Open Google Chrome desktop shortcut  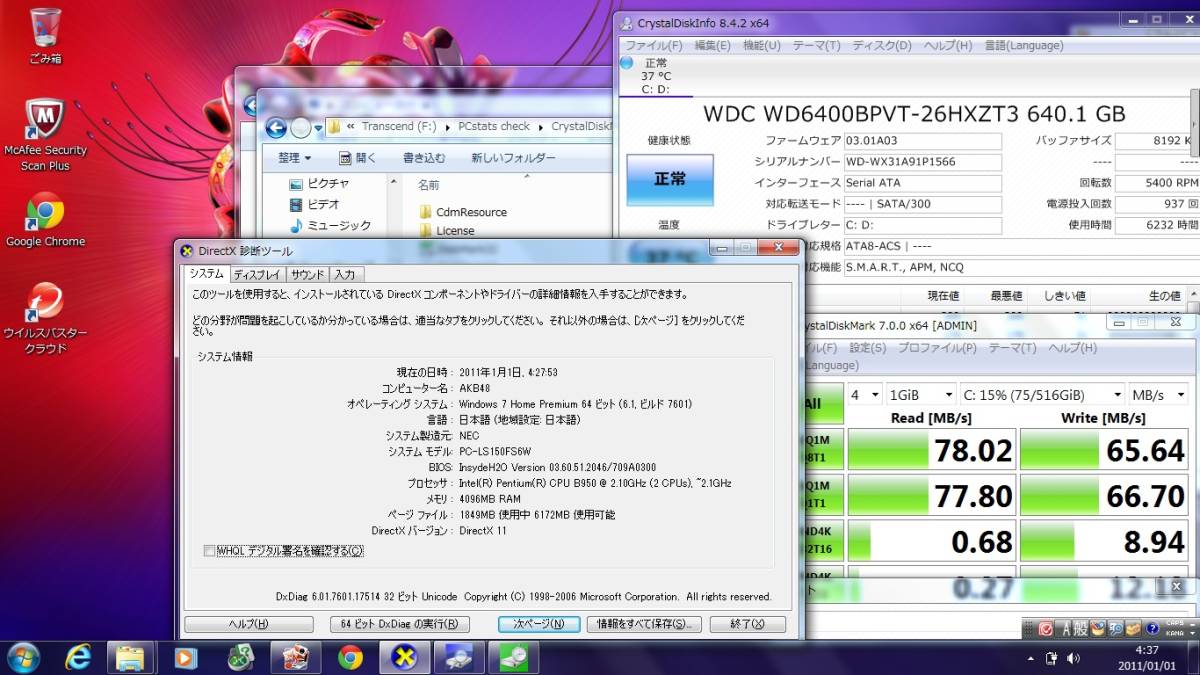[45, 218]
